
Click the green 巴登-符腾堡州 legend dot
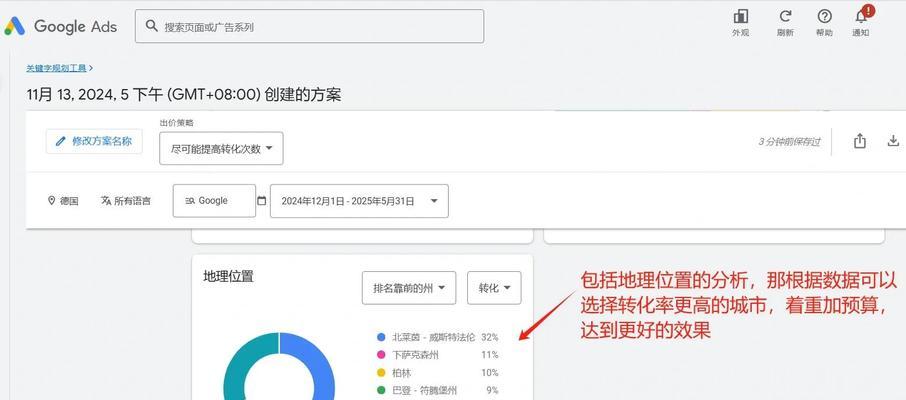pos(381,391)
